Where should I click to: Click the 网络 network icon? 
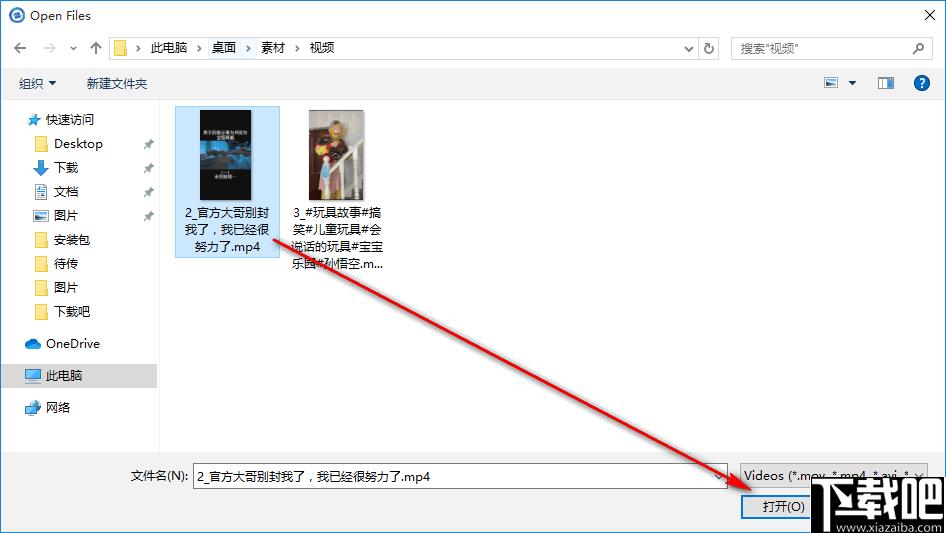coord(33,408)
